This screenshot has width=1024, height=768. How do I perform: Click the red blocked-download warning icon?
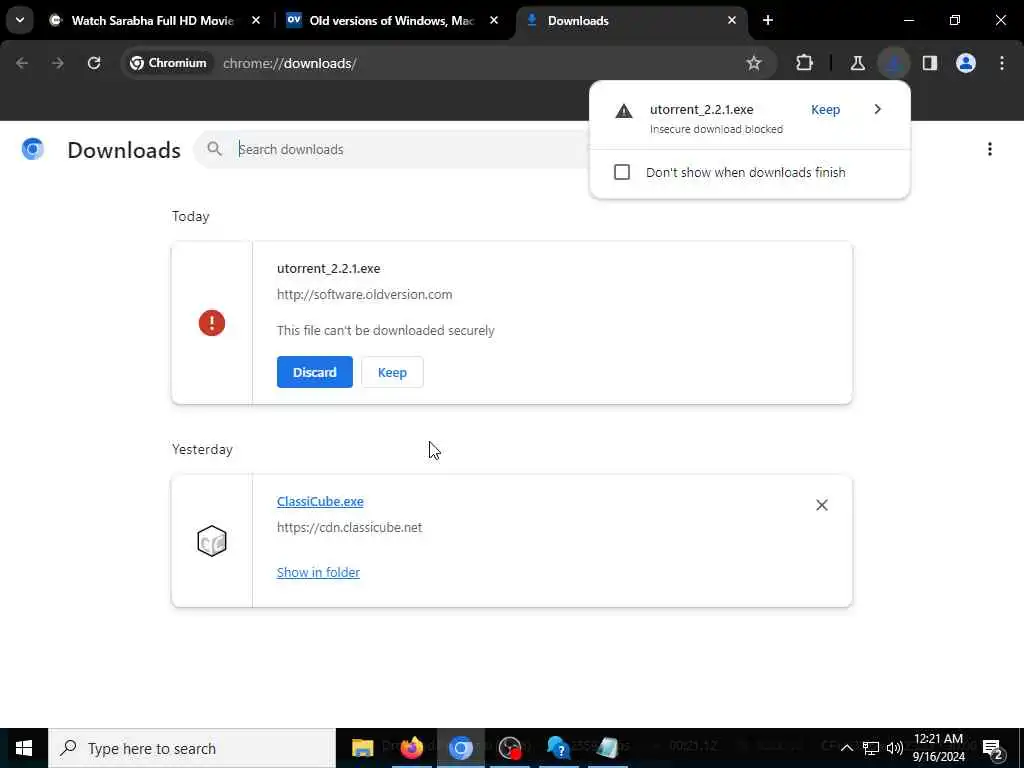(x=212, y=323)
